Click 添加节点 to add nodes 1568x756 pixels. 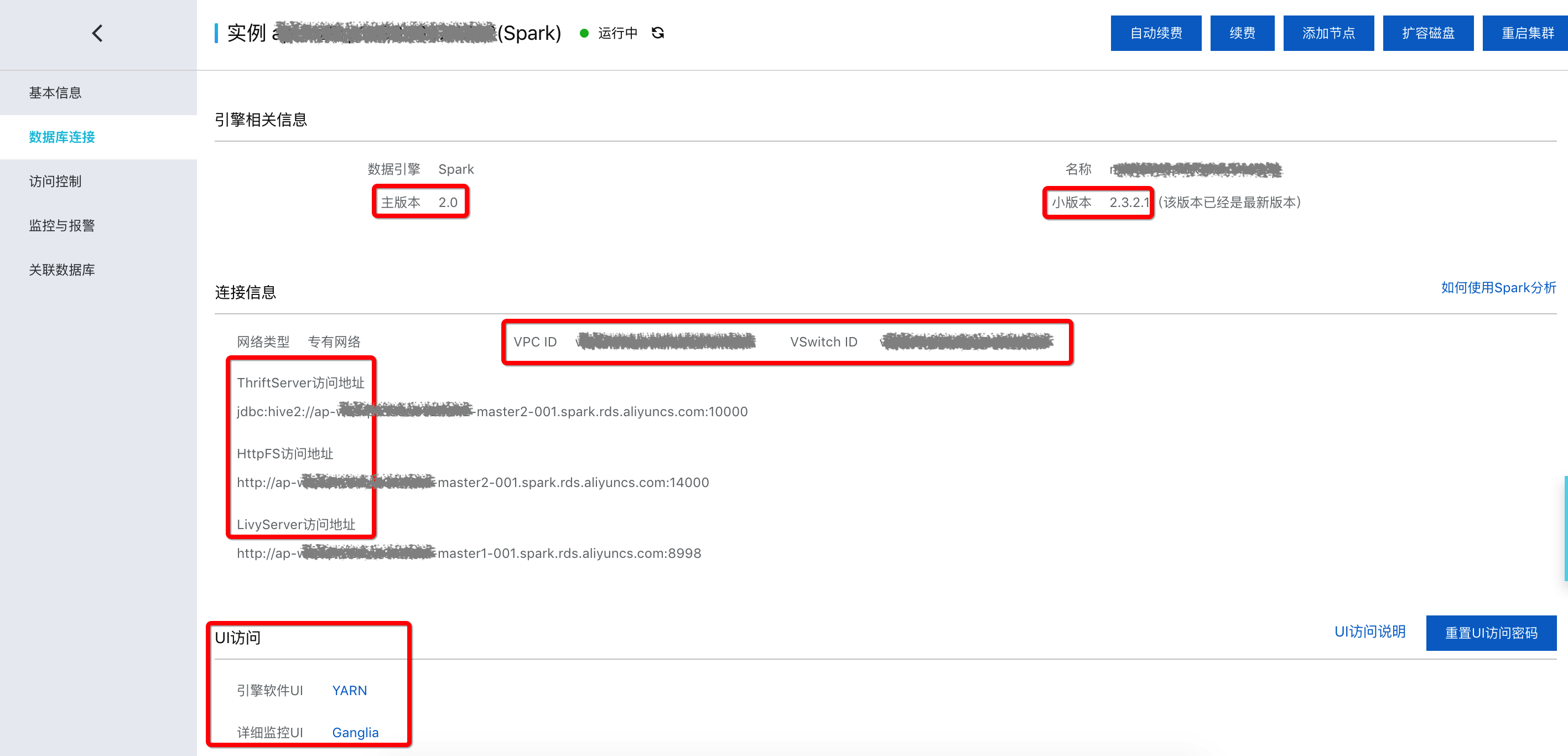coord(1328,33)
